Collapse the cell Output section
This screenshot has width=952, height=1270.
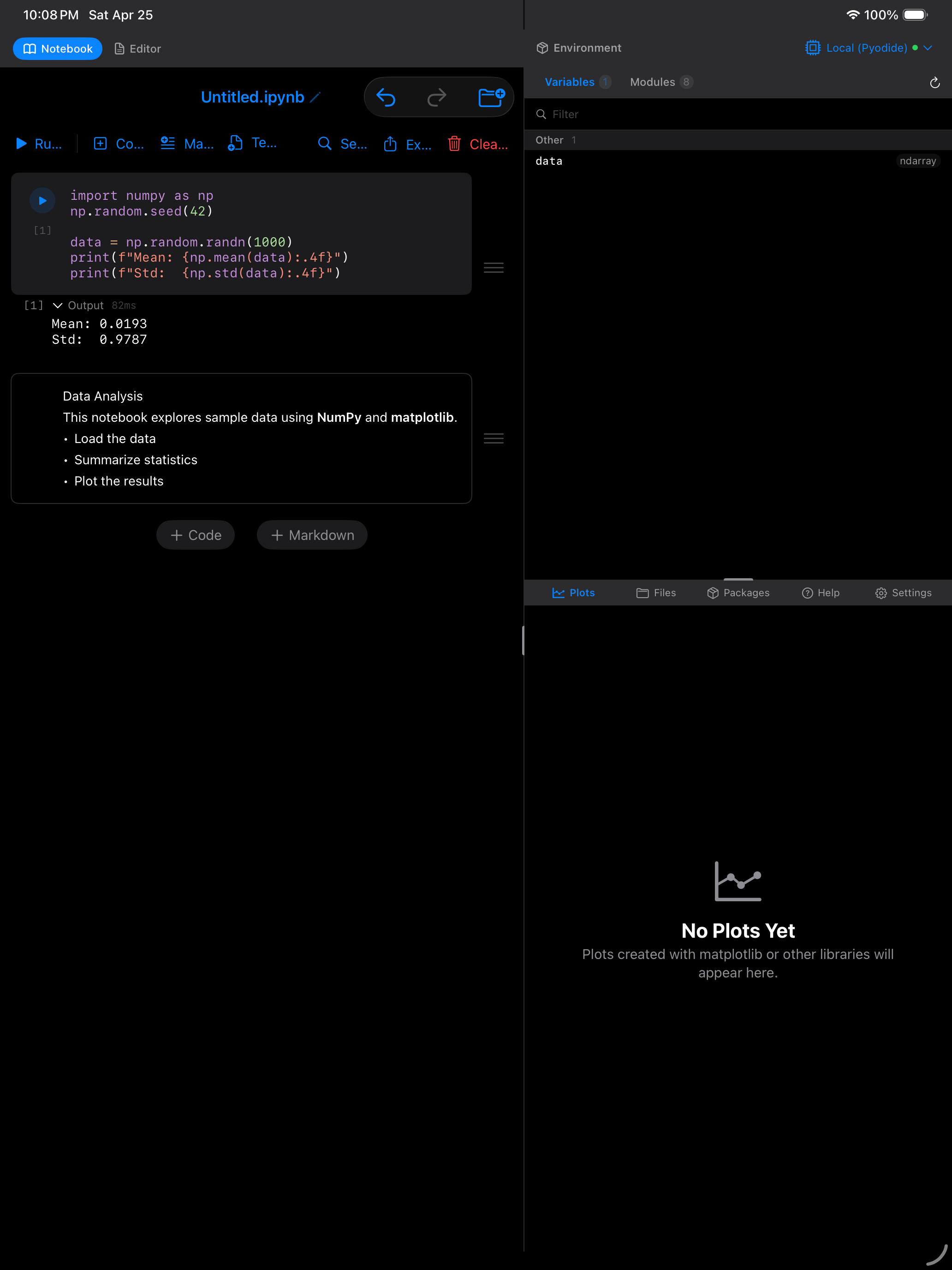(x=57, y=306)
